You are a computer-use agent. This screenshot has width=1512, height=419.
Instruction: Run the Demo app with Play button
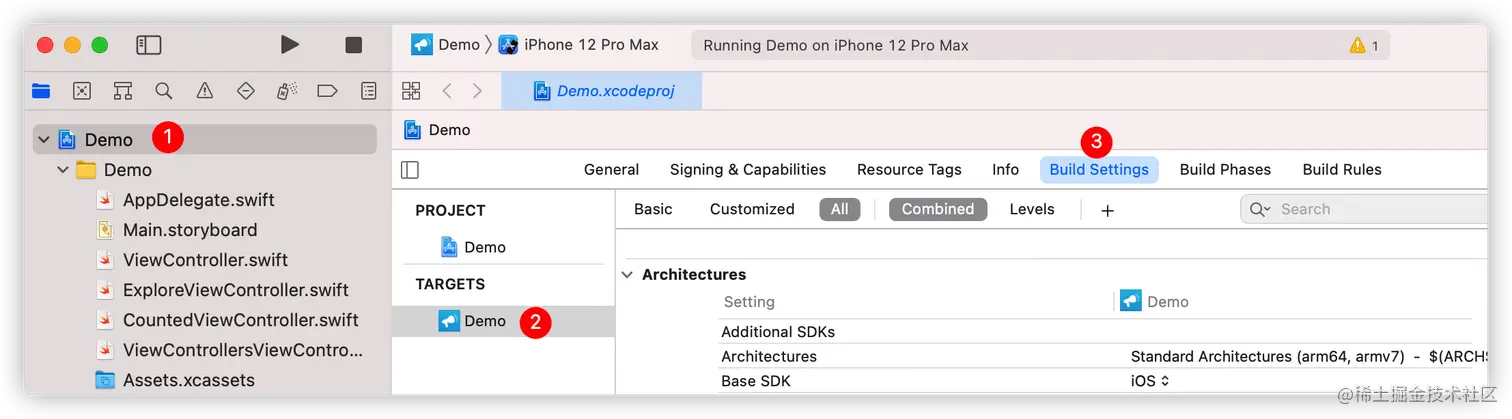pos(289,44)
